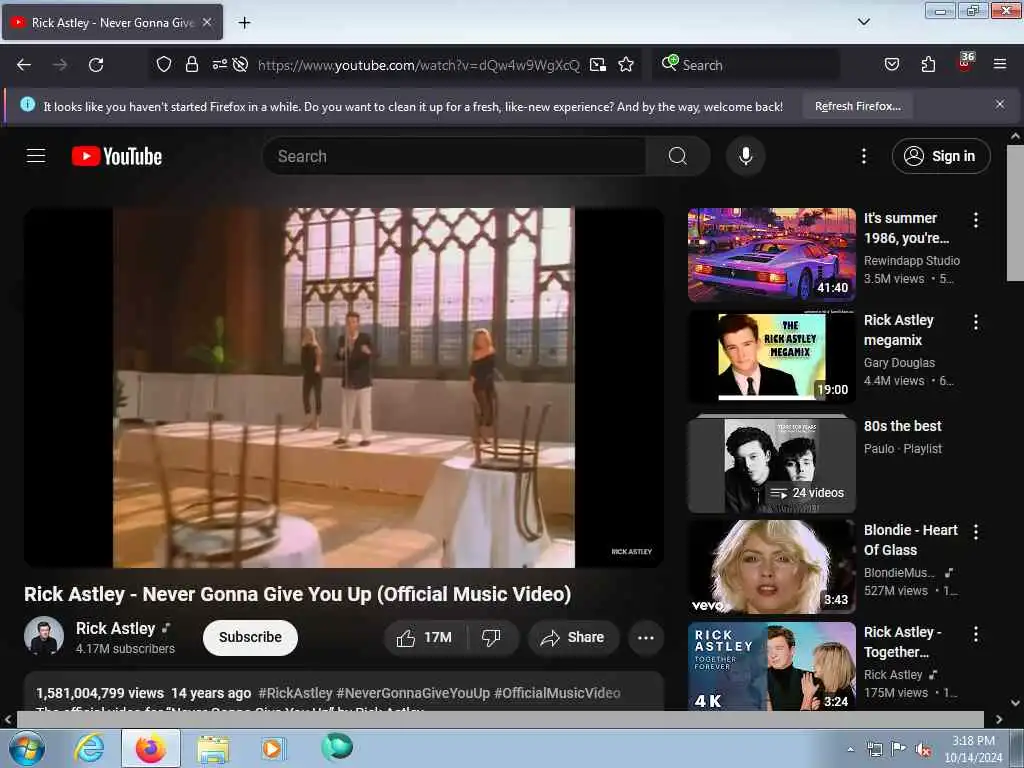Viewport: 1024px width, 768px height.
Task: Open the Save to Pocket icon
Action: (x=891, y=64)
